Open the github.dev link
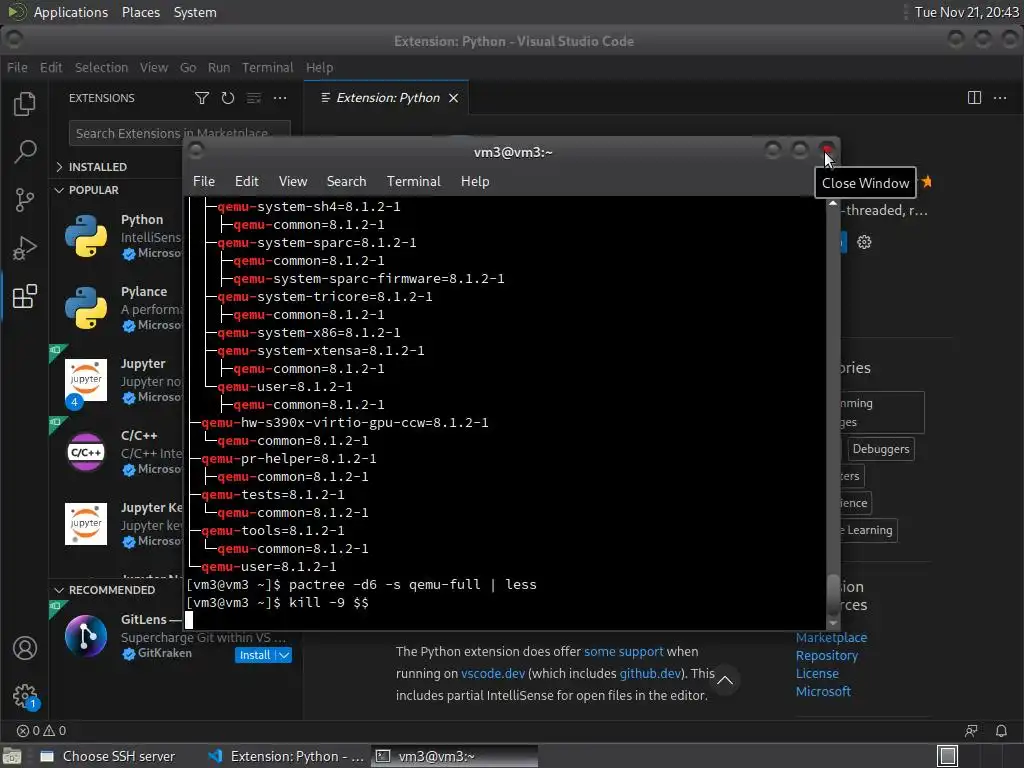This screenshot has height=768, width=1024. (650, 673)
